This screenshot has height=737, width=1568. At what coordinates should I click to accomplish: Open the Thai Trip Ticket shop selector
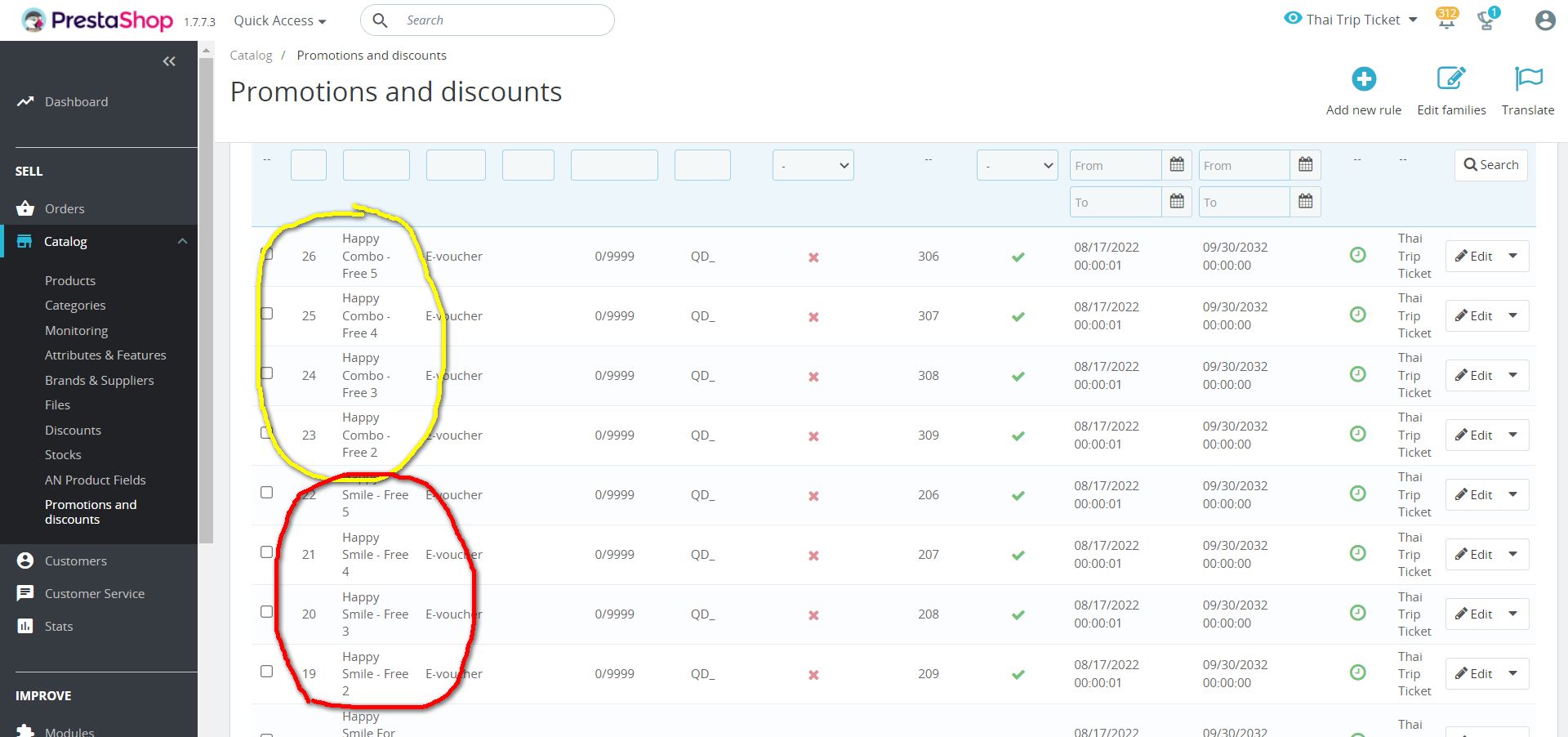[1351, 20]
